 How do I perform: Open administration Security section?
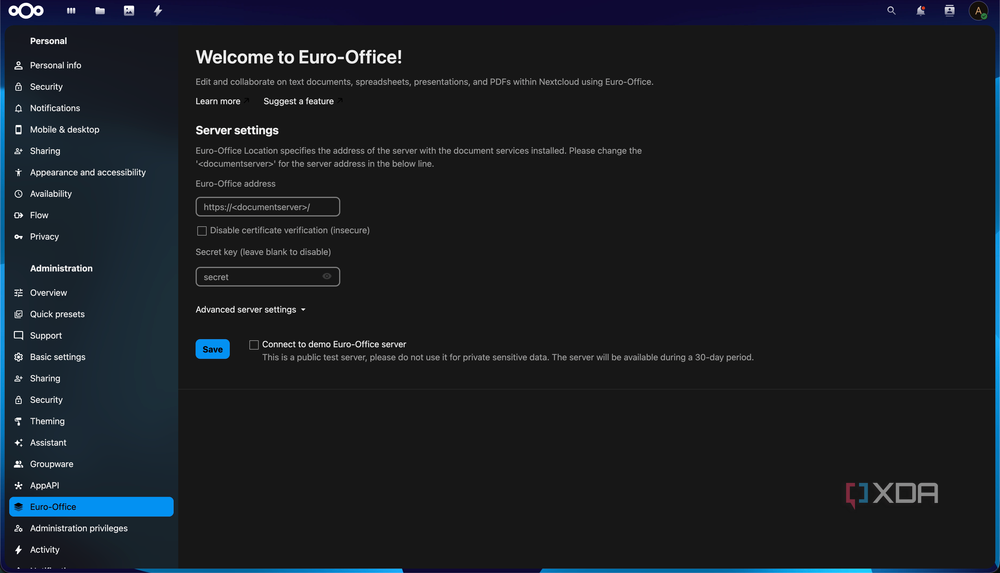(91, 400)
